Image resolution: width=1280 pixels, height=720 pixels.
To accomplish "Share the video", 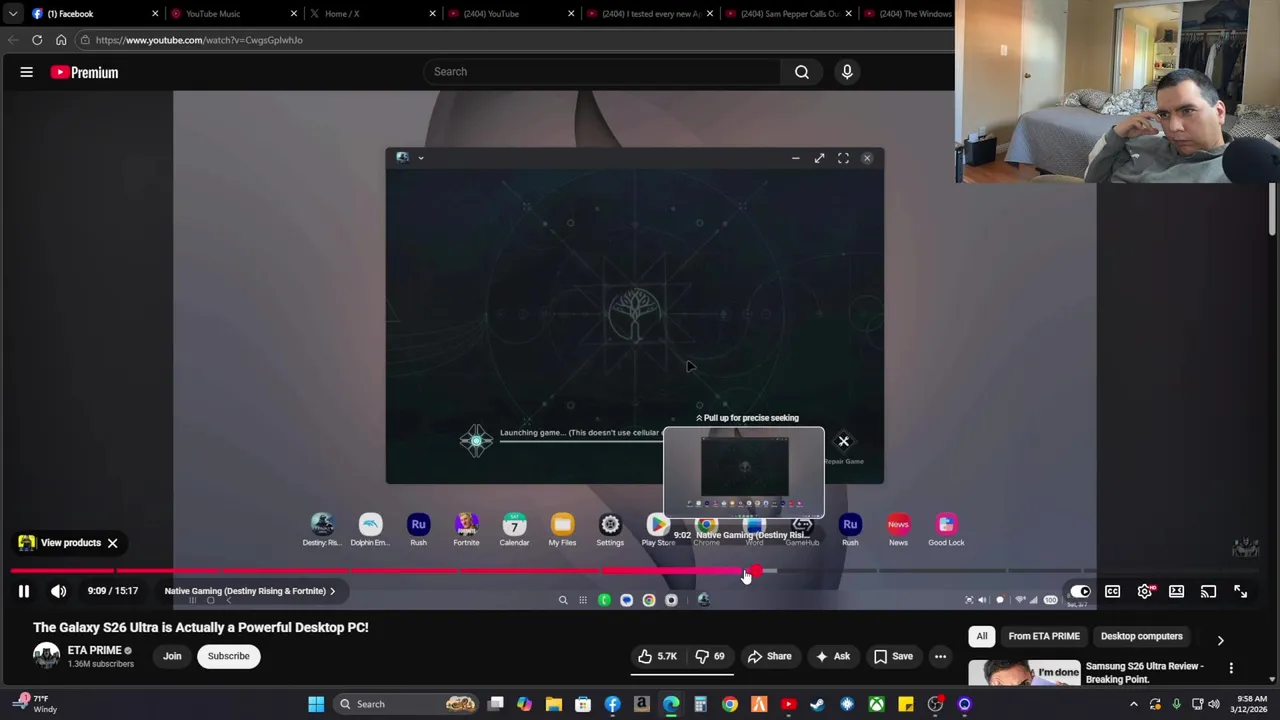I will click(769, 656).
